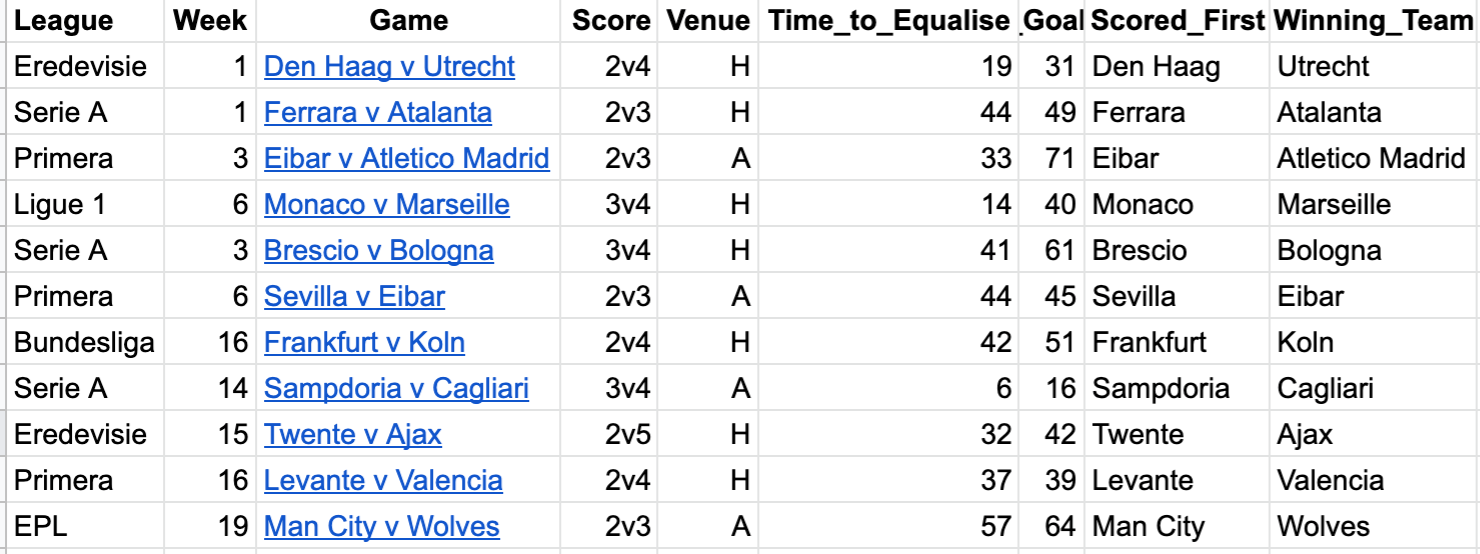Follow the Monaco v Marseille link

click(x=386, y=205)
